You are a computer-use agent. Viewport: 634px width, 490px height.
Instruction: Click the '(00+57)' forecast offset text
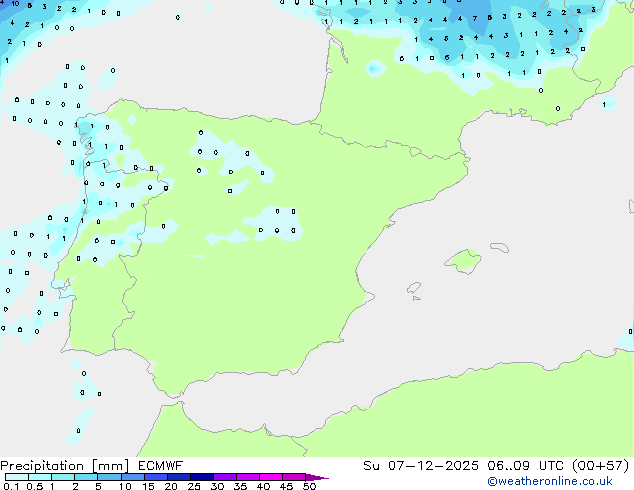[x=601, y=466]
